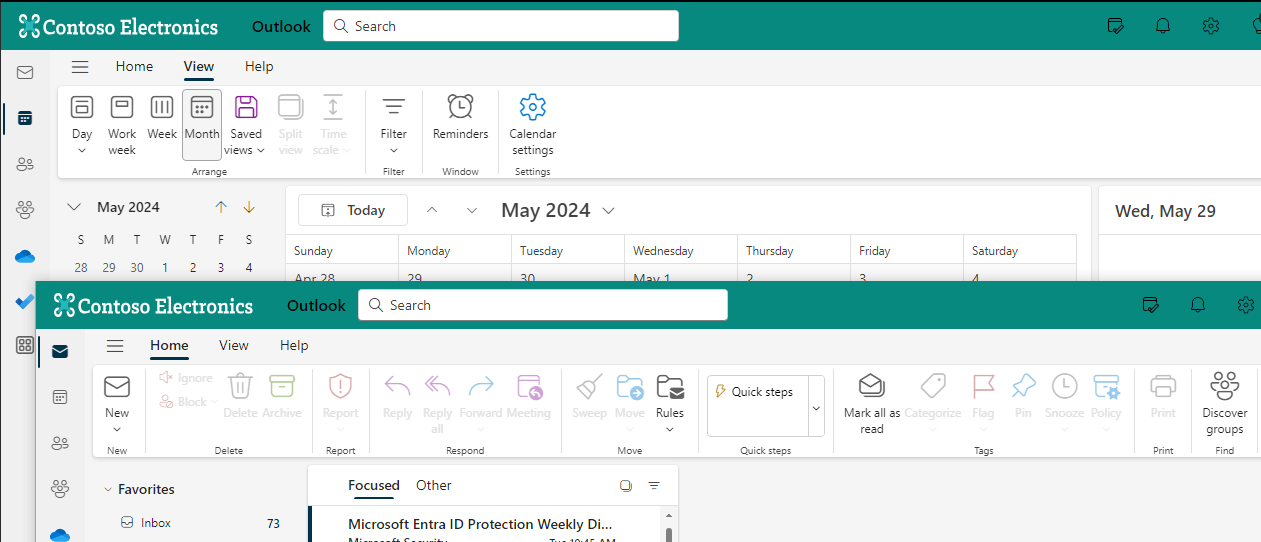
Task: Click orange up arrow in mini calendar
Action: click(221, 207)
